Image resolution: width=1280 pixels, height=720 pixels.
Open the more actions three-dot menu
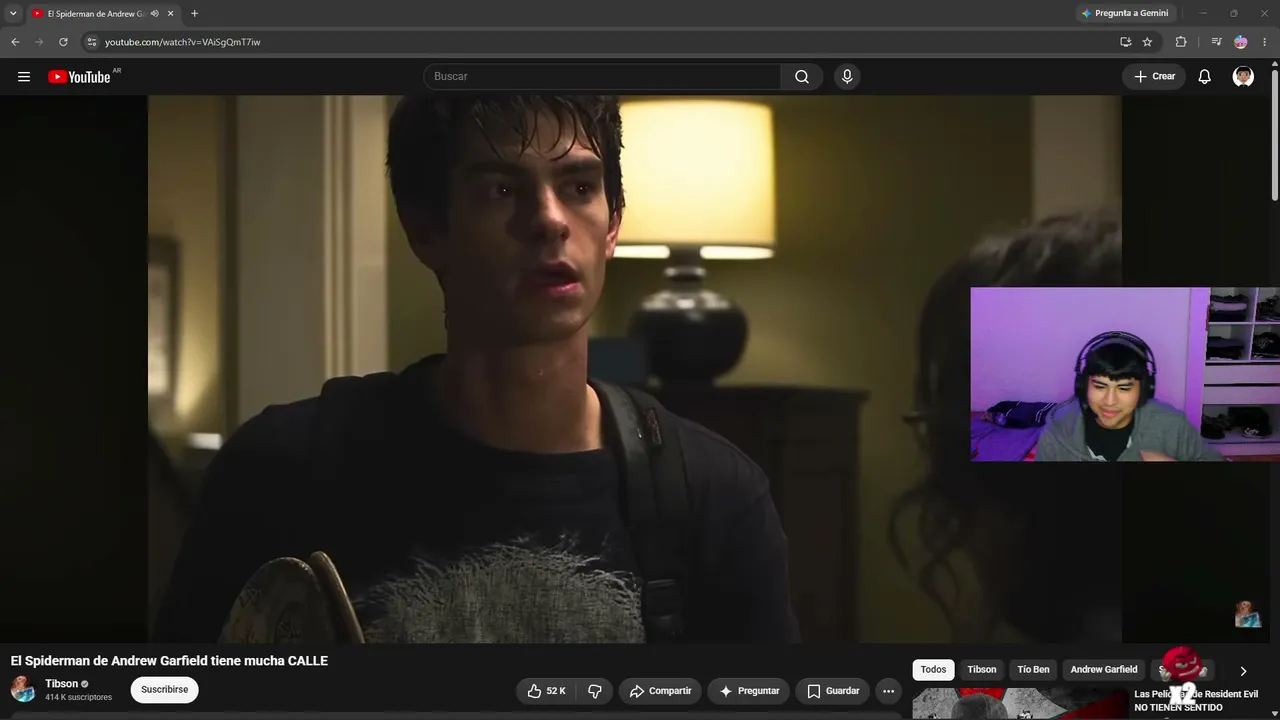(888, 691)
